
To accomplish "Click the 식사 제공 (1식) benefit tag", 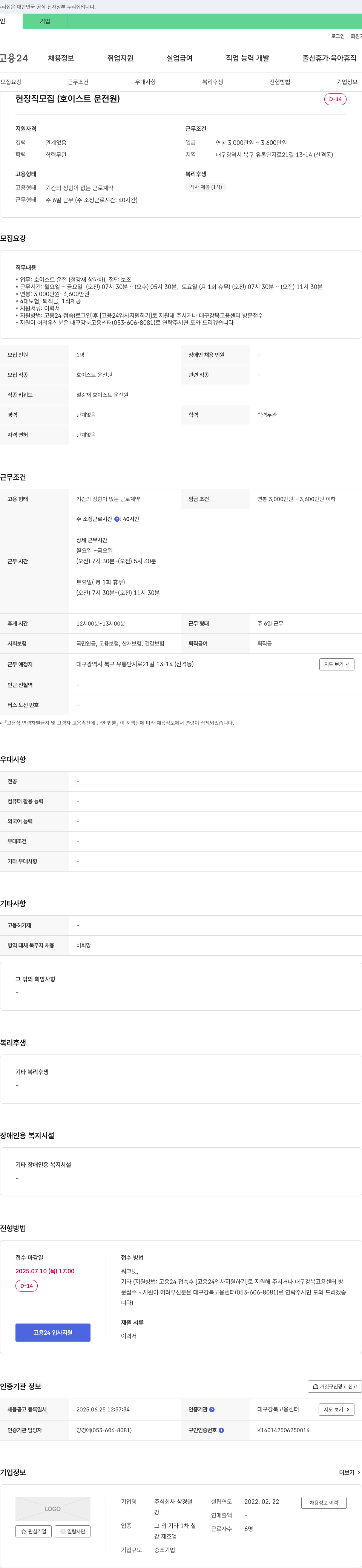I will pos(206,188).
